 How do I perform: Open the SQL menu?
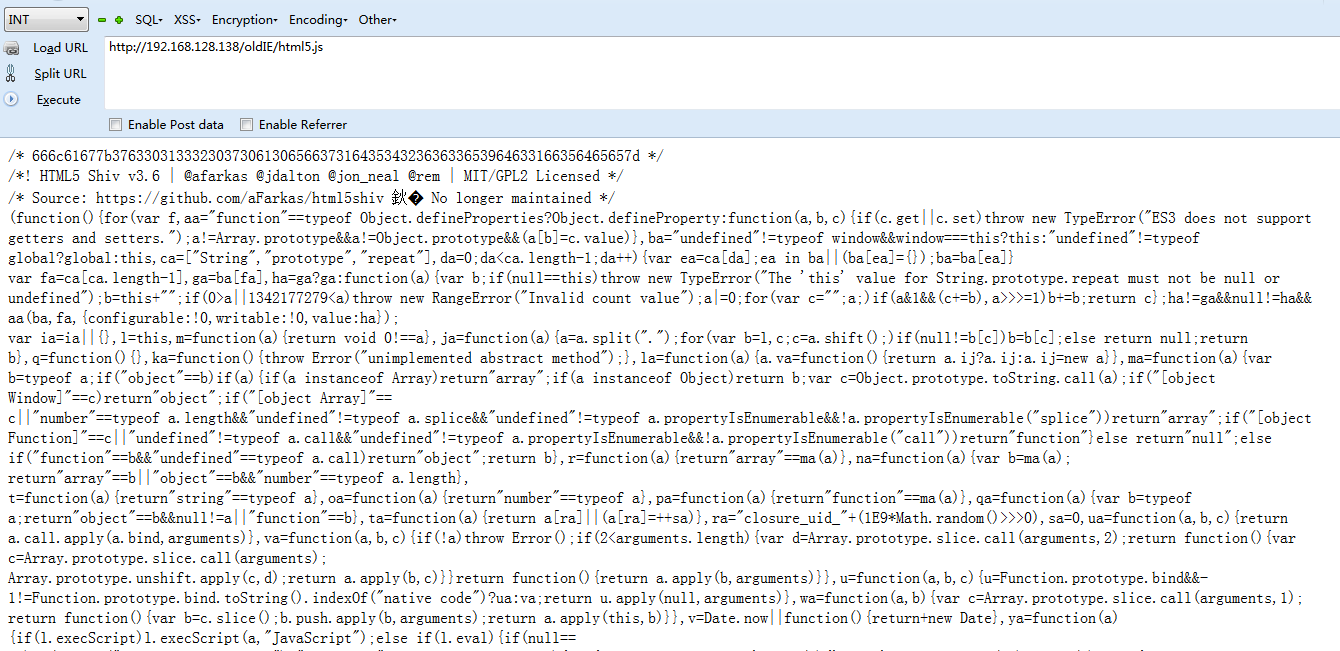pyautogui.click(x=150, y=20)
